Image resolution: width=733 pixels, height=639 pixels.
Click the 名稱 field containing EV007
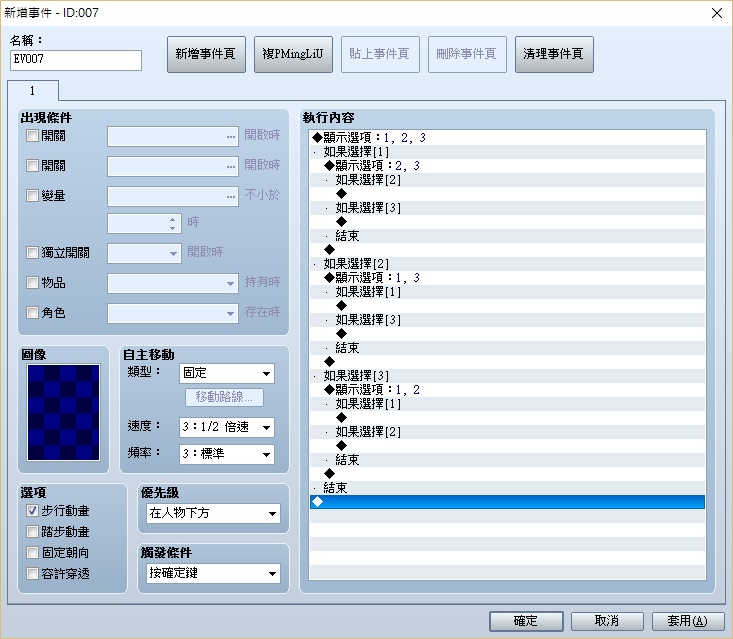76,60
